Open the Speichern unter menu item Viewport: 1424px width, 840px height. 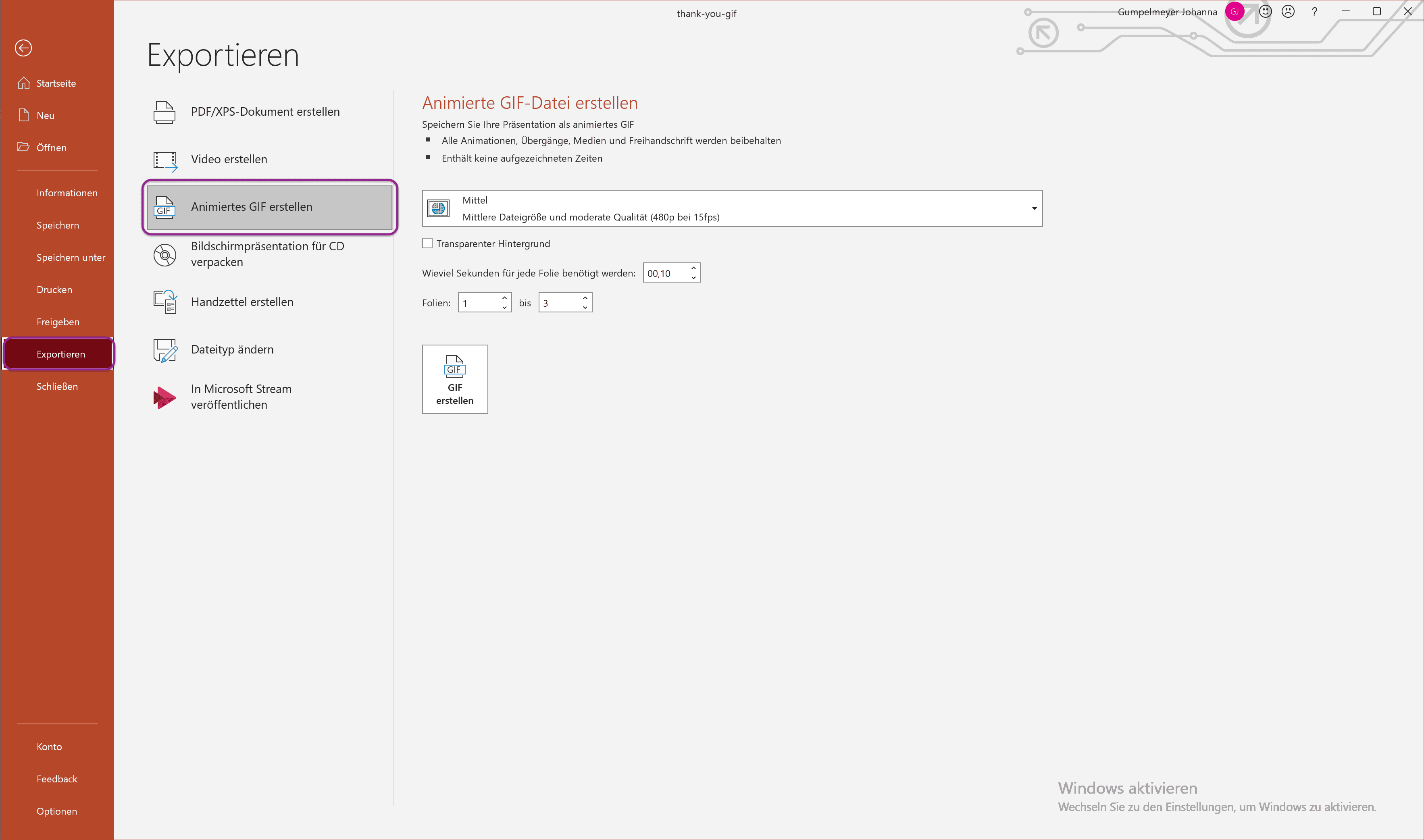(x=71, y=258)
